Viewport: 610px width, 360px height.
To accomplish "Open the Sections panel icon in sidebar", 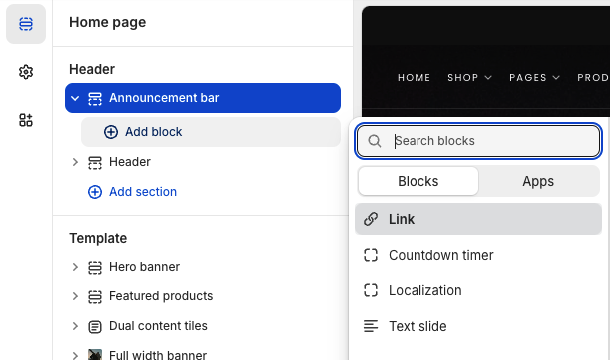I will click(x=26, y=24).
